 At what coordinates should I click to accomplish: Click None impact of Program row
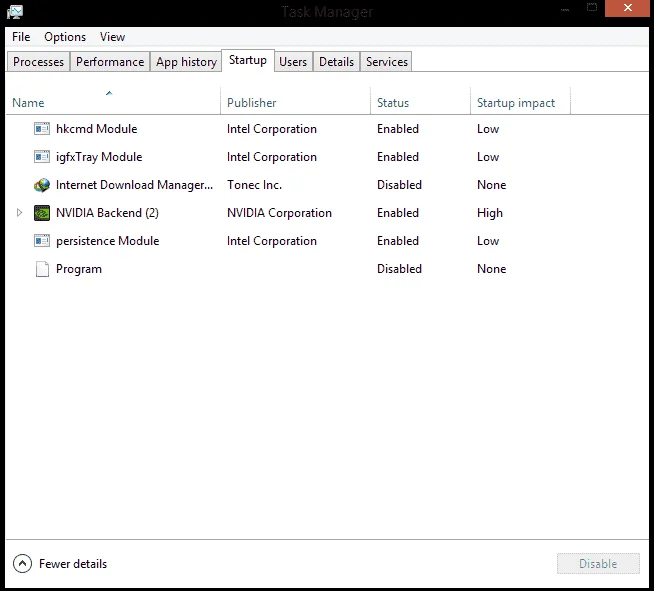tap(492, 269)
